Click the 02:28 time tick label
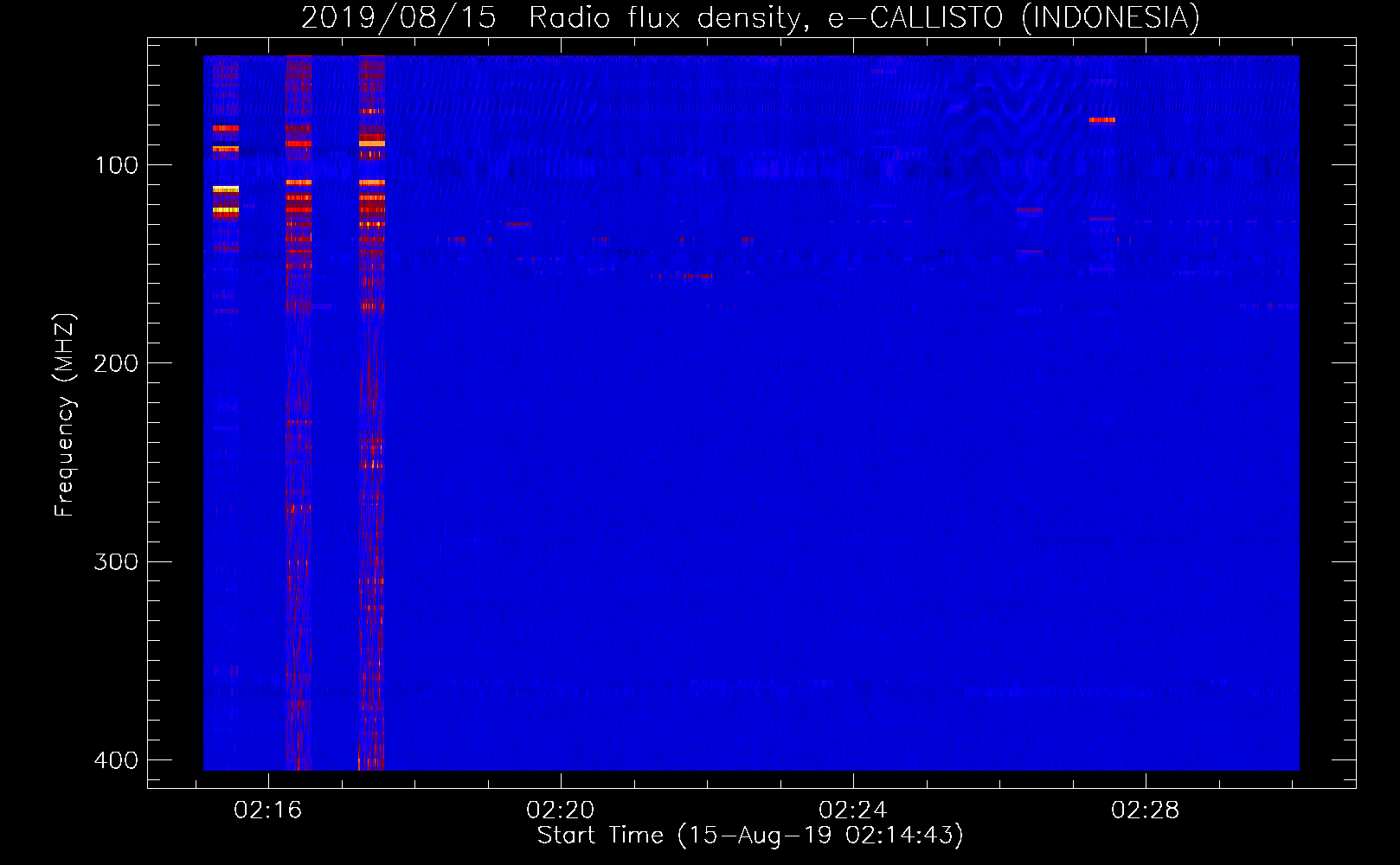Screen dimensions: 1400x865 pyautogui.click(x=1146, y=810)
